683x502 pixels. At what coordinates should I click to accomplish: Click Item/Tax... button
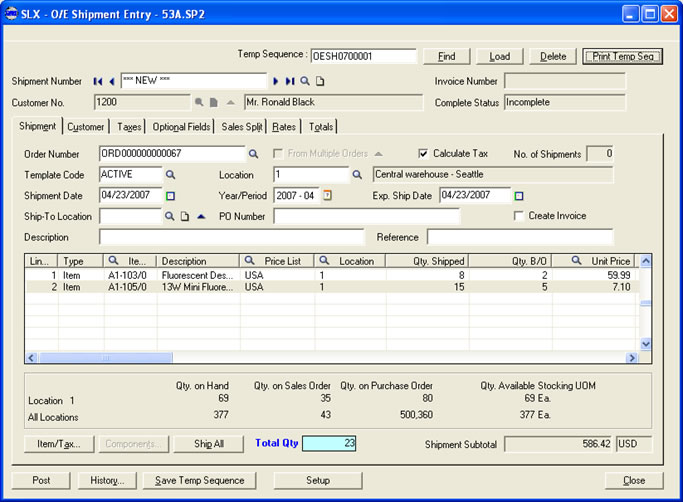coord(59,444)
